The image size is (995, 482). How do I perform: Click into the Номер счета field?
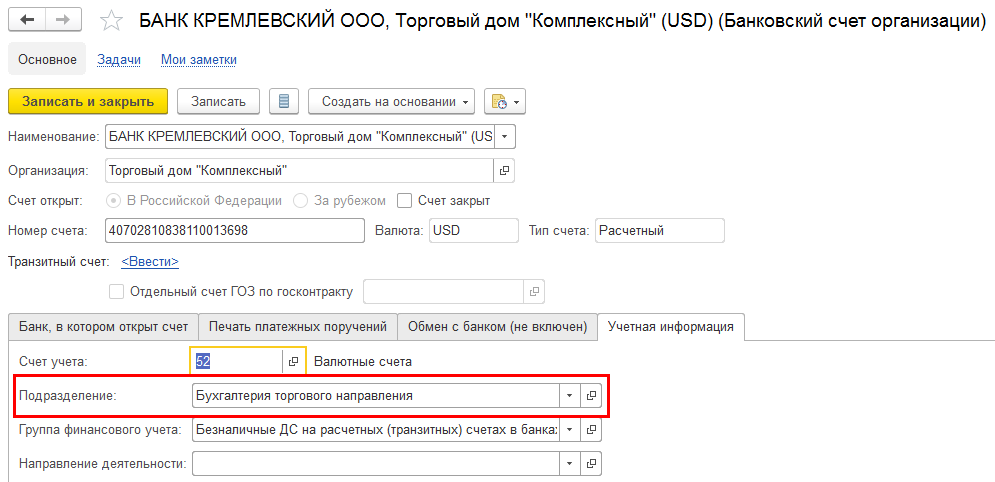point(234,230)
